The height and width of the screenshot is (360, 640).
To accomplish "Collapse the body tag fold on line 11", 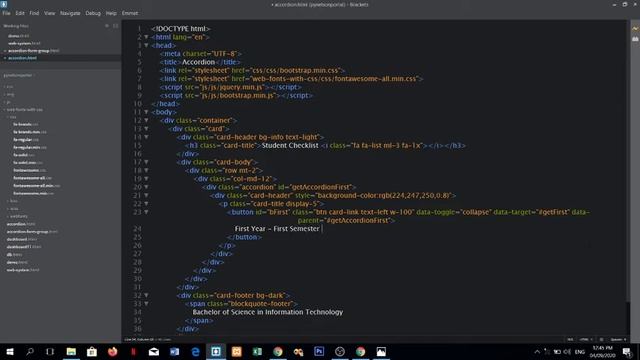I will (x=146, y=112).
